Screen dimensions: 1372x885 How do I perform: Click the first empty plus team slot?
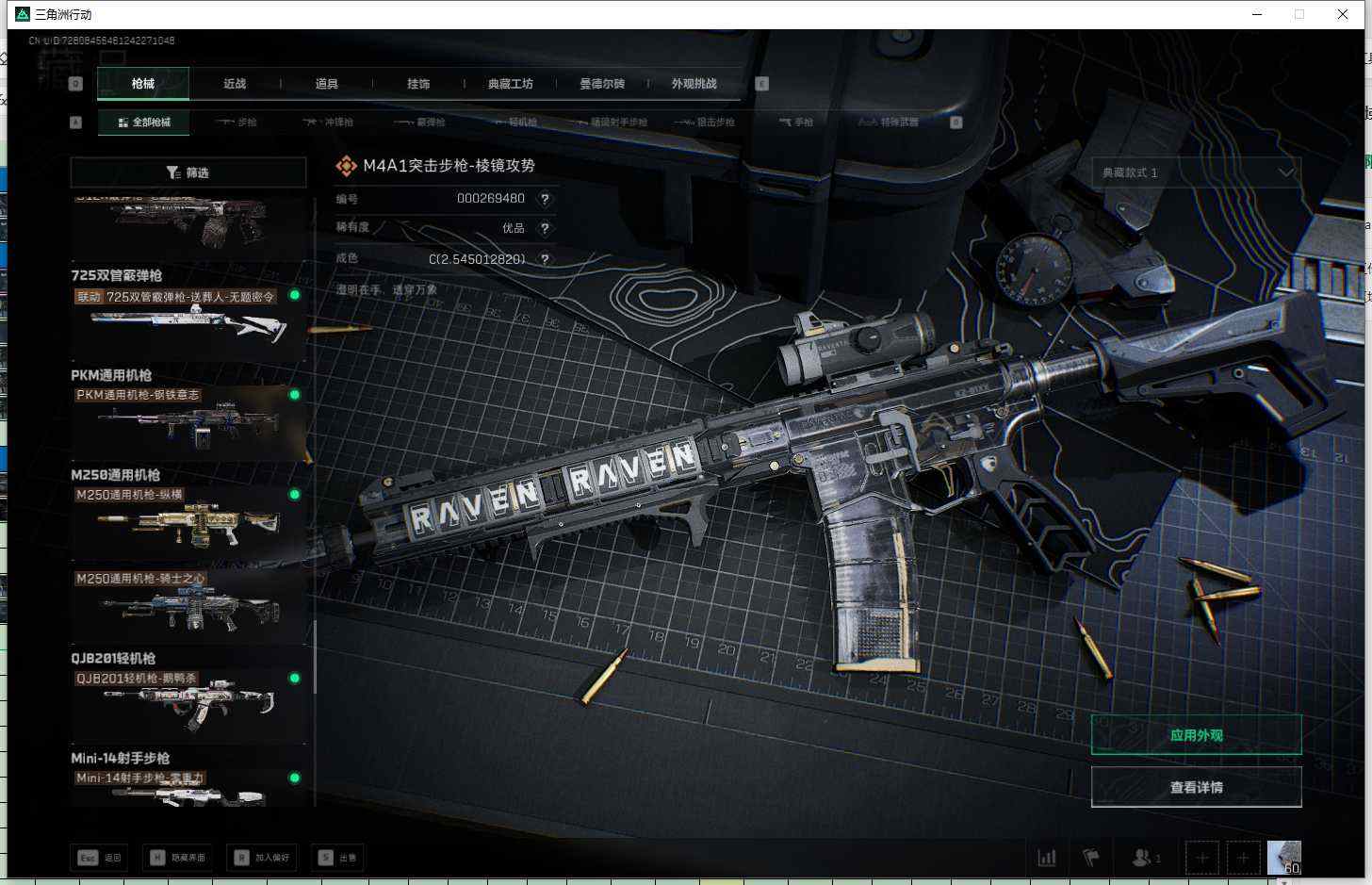click(x=1201, y=858)
